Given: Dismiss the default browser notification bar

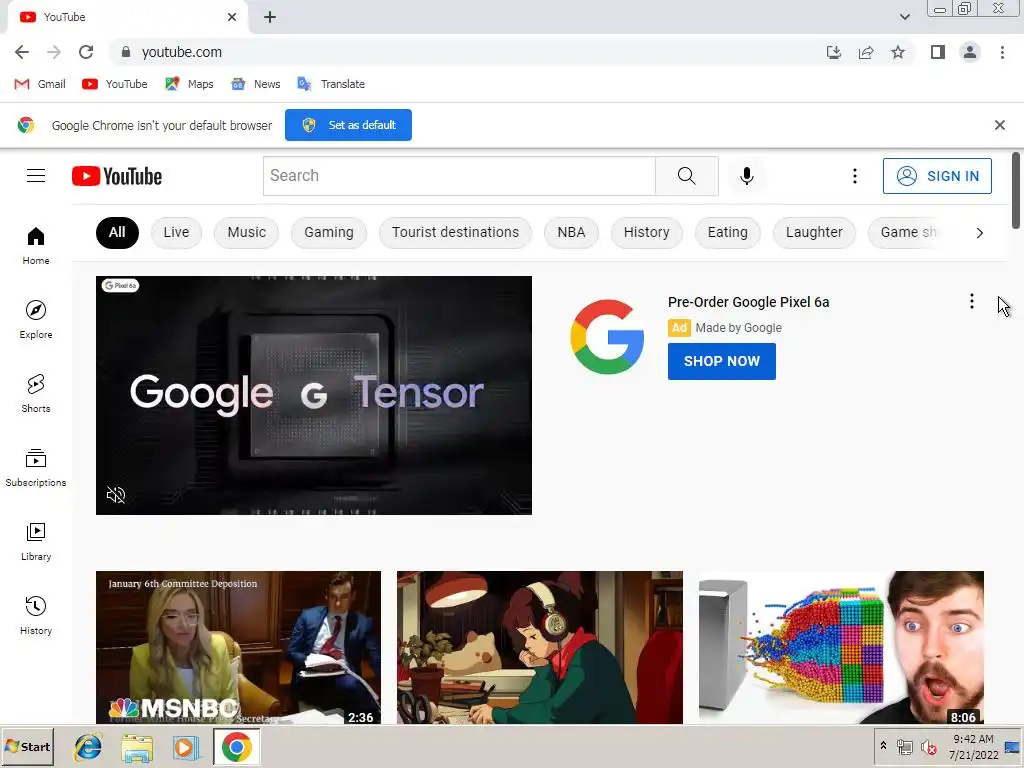Looking at the screenshot, I should click(x=999, y=125).
